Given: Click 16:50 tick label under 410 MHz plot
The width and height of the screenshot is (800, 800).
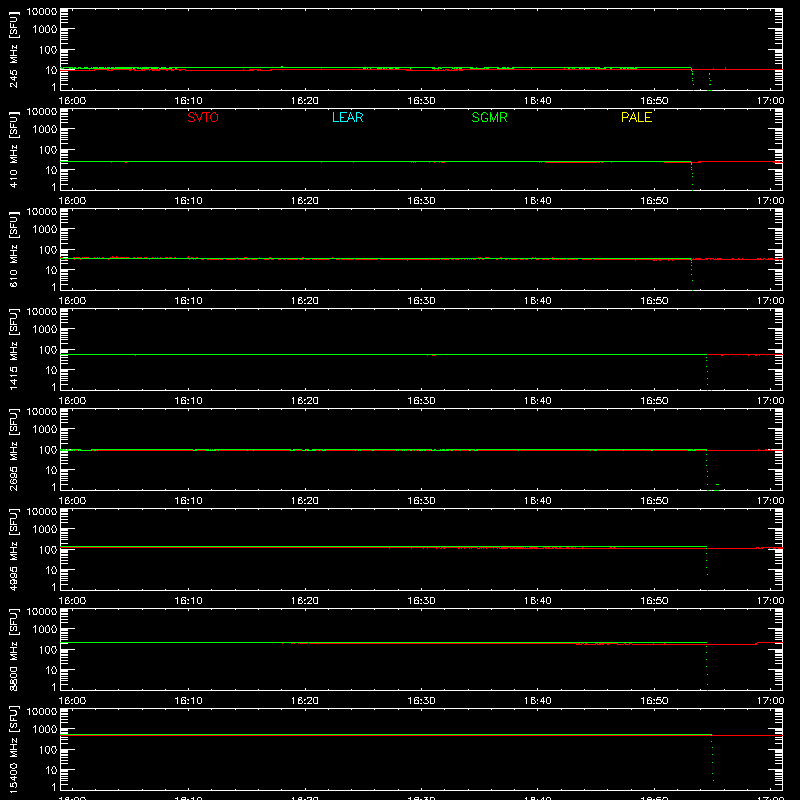Looking at the screenshot, I should pos(654,201).
